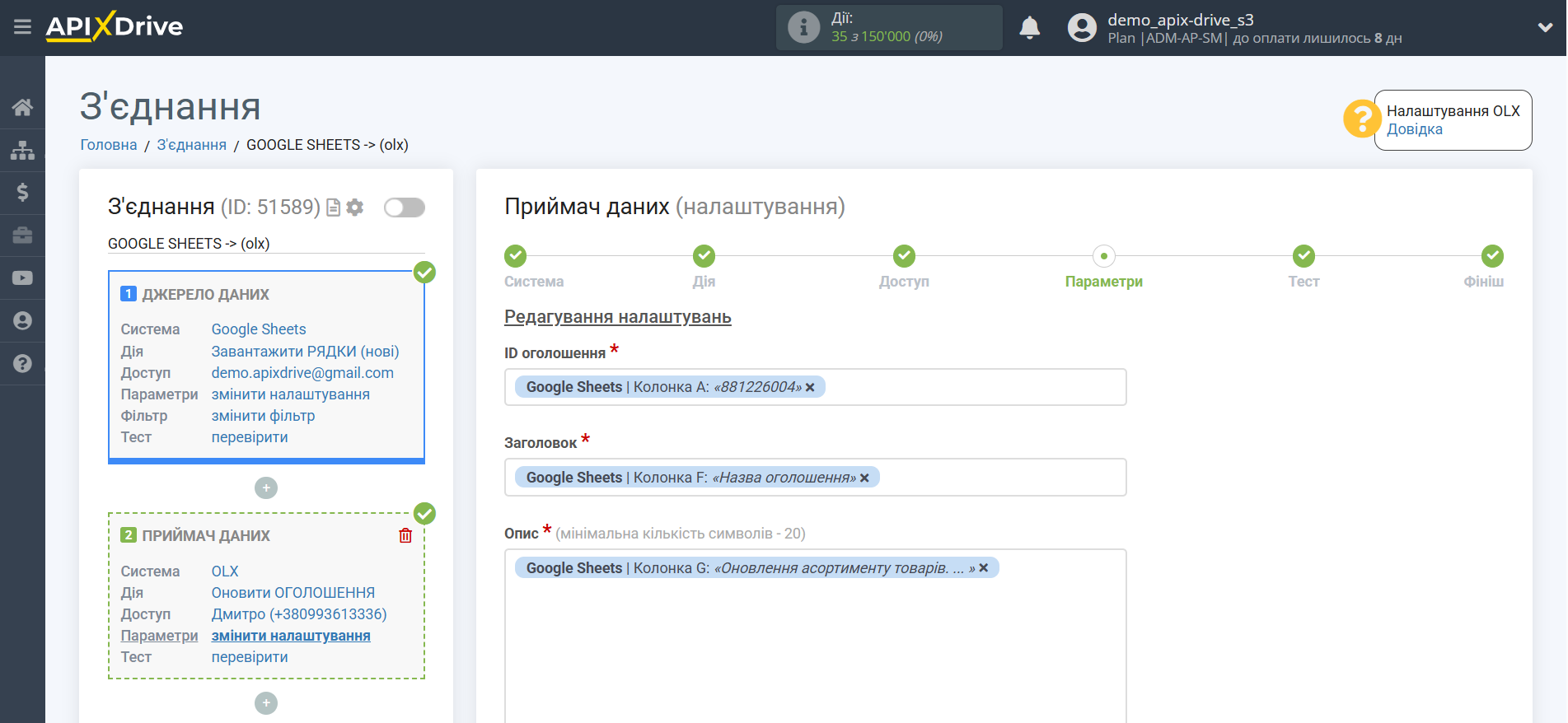Remove the Колонка G tag from Опис

[983, 568]
